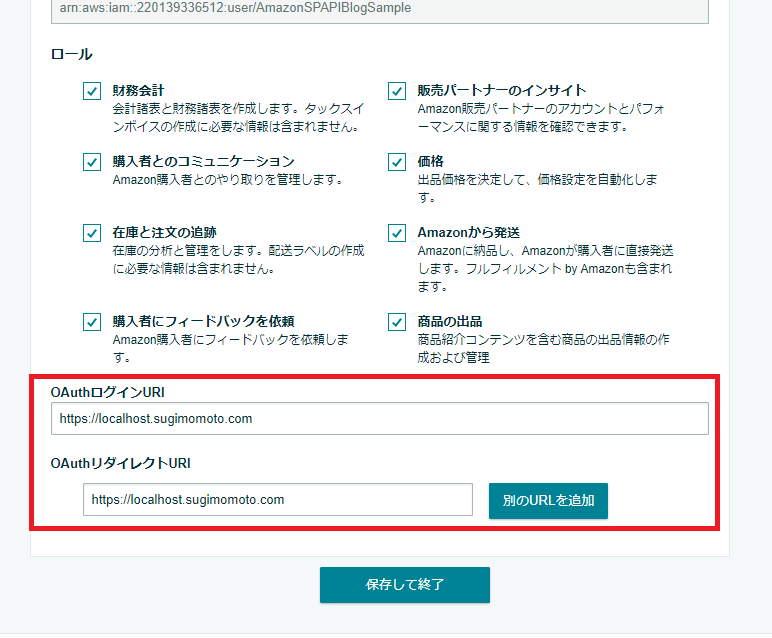This screenshot has height=638, width=772.
Task: Click the 販売パートナーのインサイト label
Action: point(502,91)
